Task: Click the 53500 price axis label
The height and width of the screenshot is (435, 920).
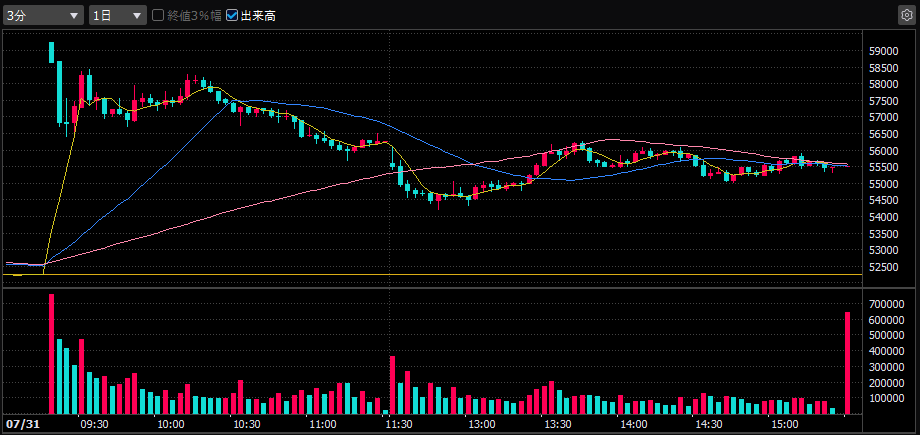Action: click(883, 234)
